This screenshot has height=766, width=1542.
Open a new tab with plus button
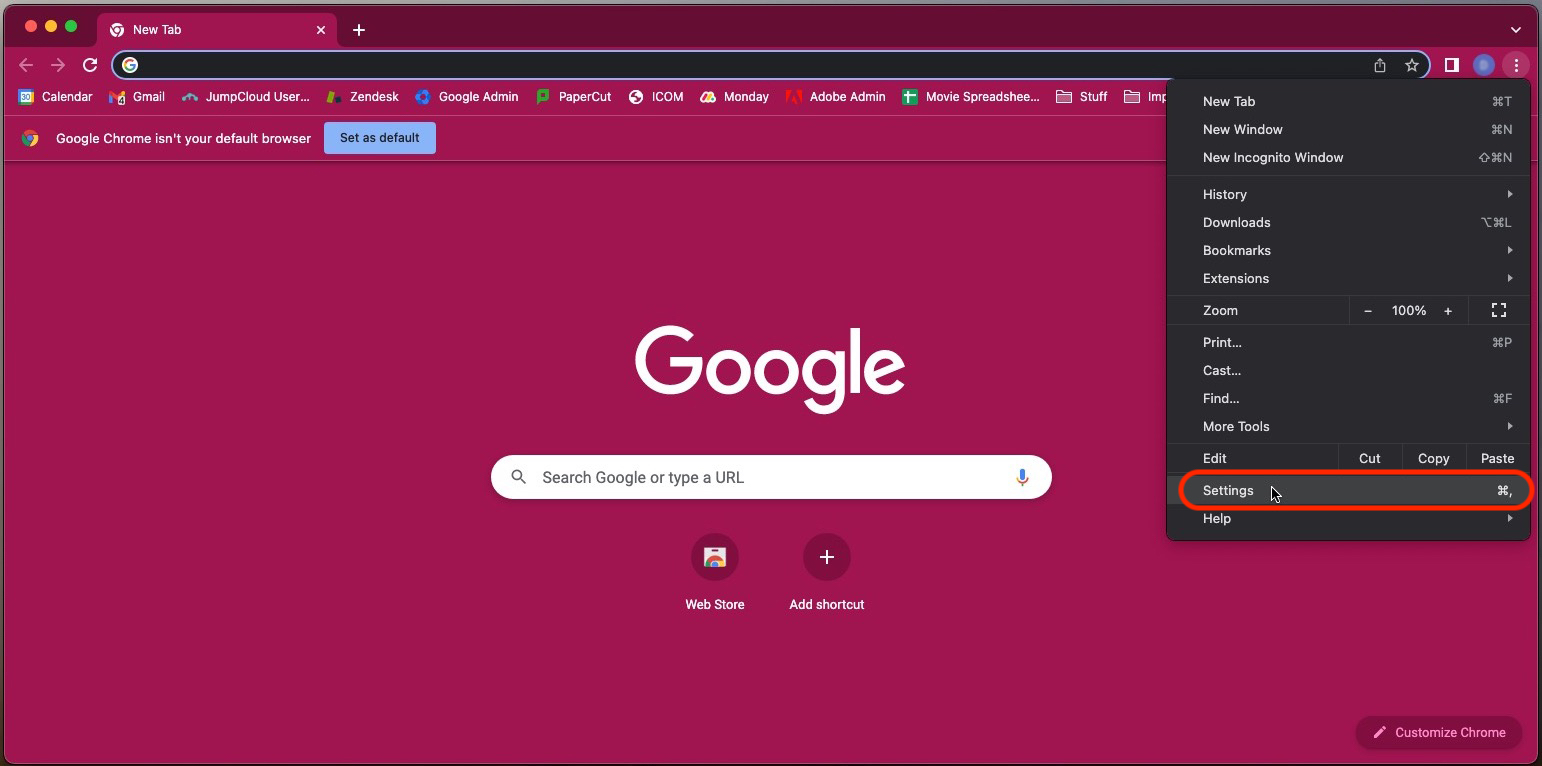(359, 30)
